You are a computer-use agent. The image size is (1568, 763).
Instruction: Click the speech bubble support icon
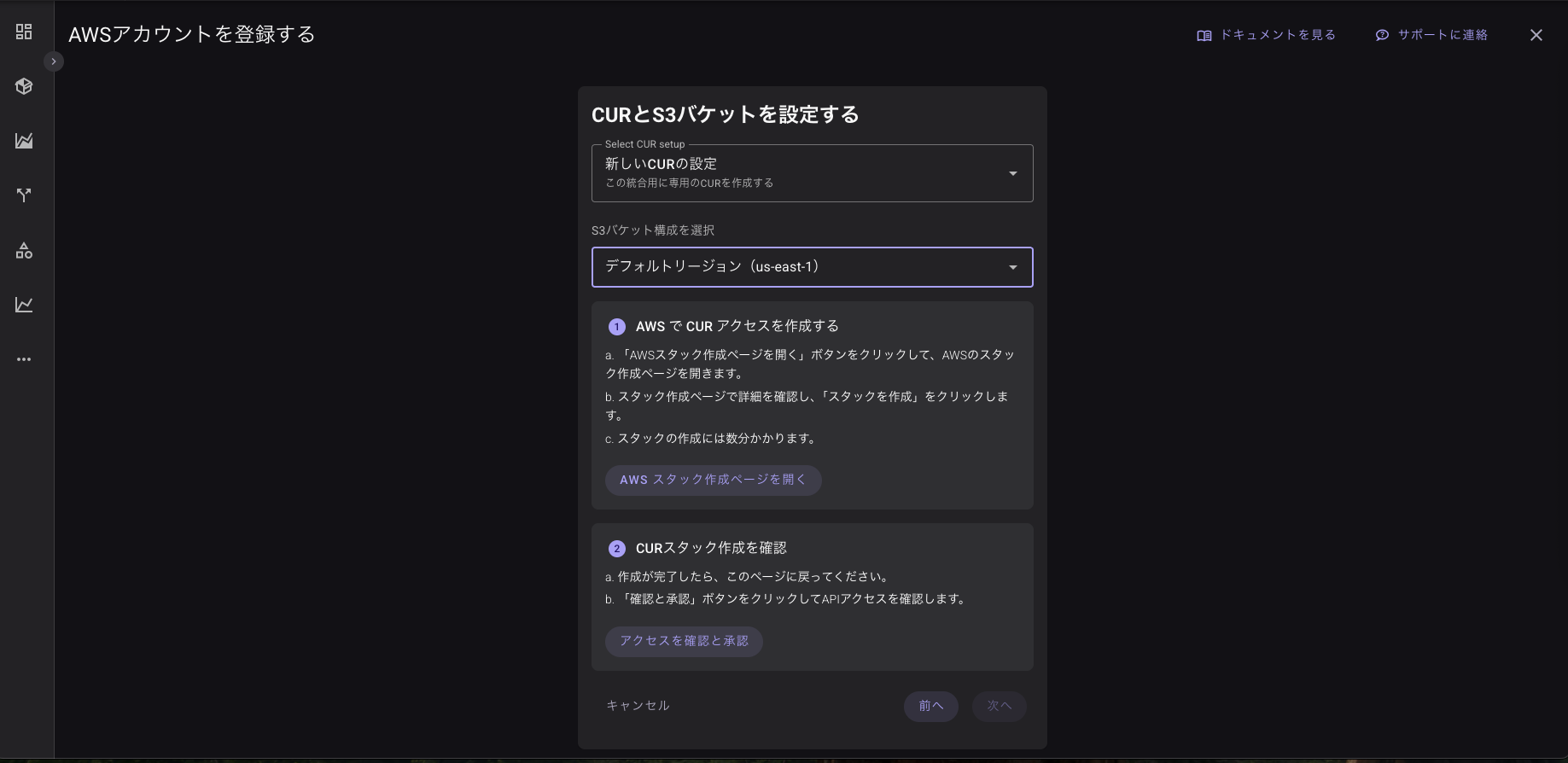tap(1383, 35)
